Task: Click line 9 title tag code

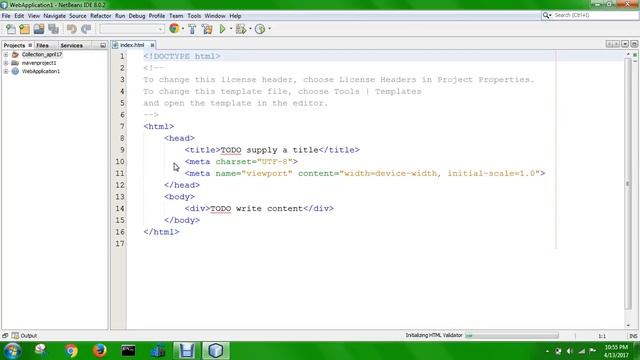Action: click(x=272, y=150)
